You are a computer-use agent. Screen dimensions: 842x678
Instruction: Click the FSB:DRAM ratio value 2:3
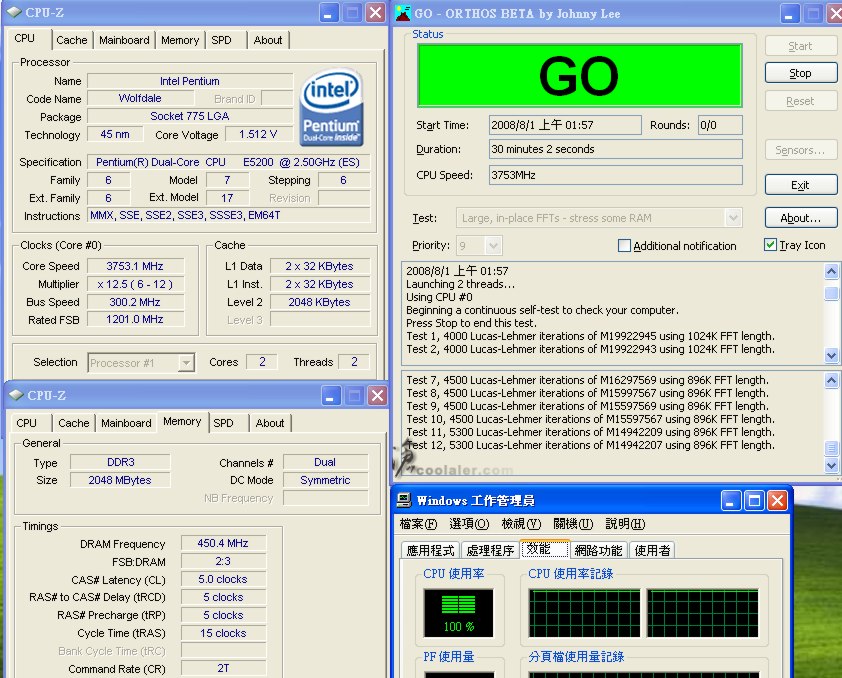point(223,562)
